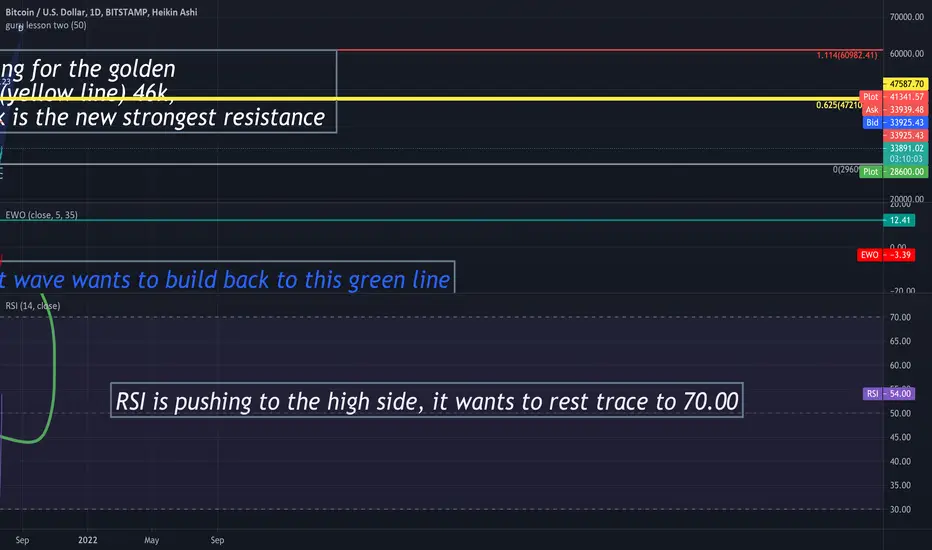Open the EWO (close, 5, 35) indicator legend
This screenshot has height=550, width=932.
coord(42,215)
